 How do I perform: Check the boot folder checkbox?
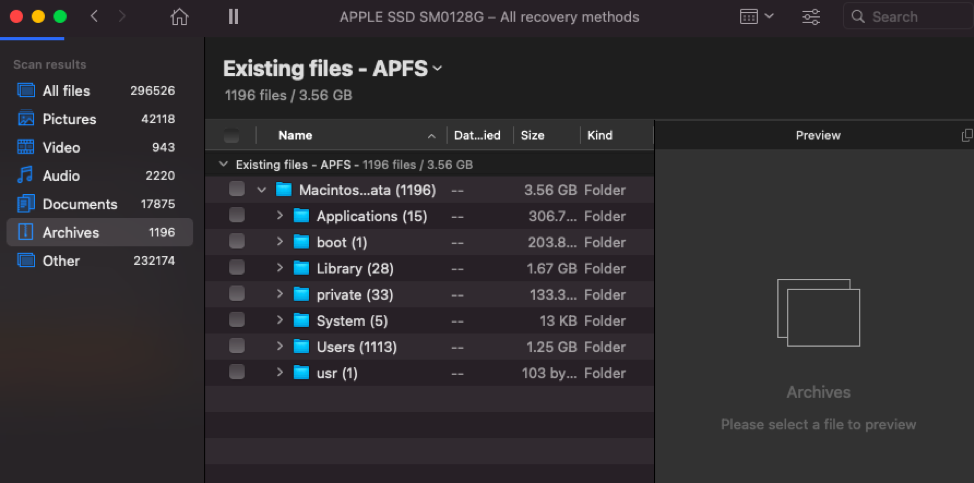(237, 241)
